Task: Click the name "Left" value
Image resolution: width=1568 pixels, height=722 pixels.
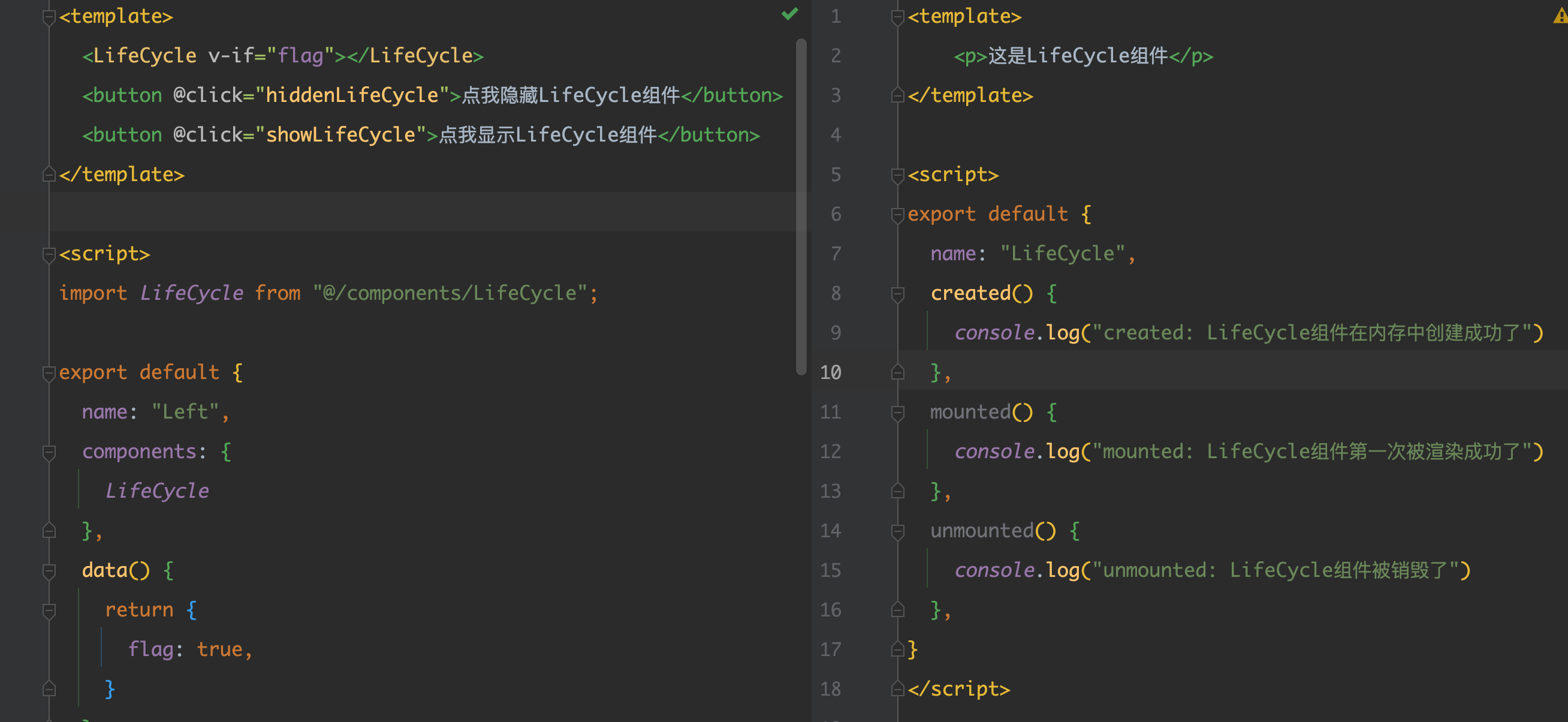Action: 185,412
